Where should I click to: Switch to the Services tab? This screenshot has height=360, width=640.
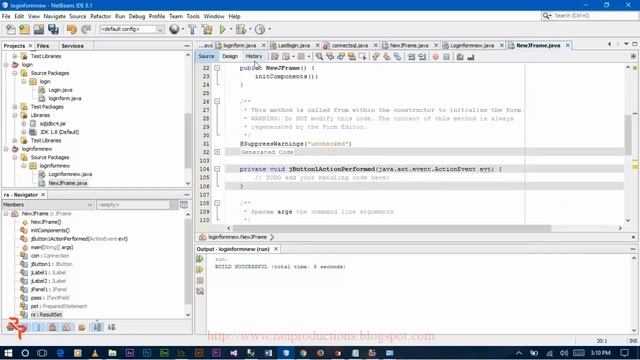point(73,46)
